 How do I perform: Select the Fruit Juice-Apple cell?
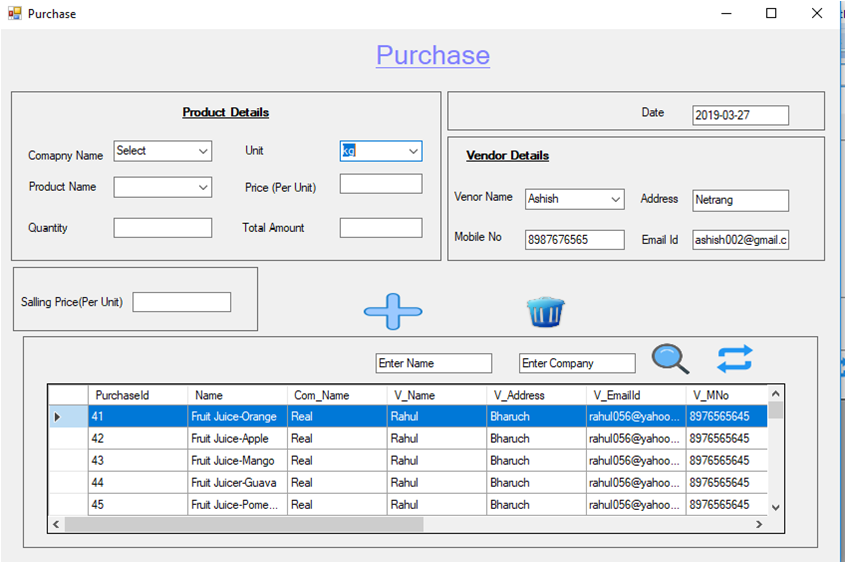click(x=237, y=439)
